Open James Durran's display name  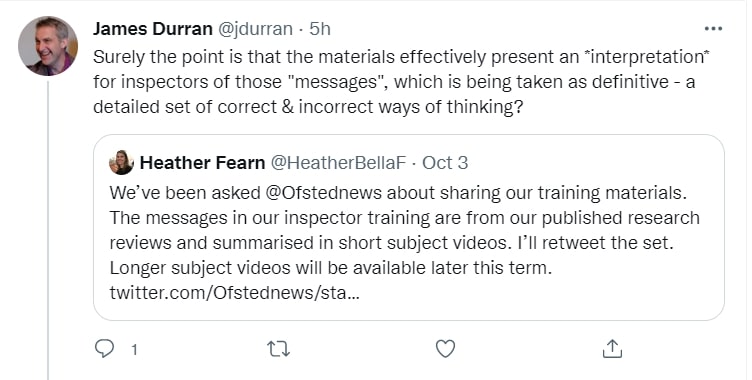(x=153, y=29)
